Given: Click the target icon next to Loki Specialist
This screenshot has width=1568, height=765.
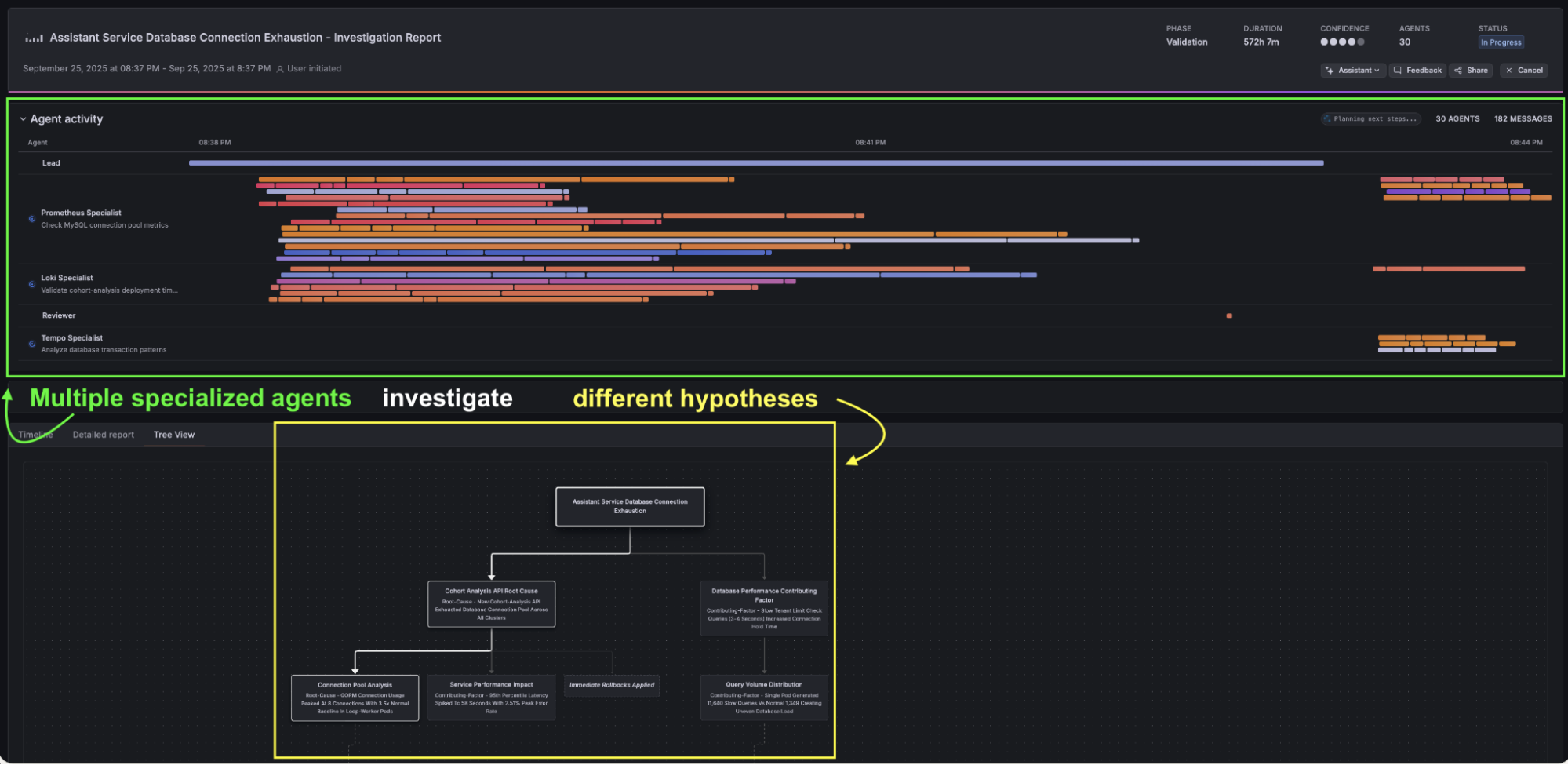Looking at the screenshot, I should 31,283.
